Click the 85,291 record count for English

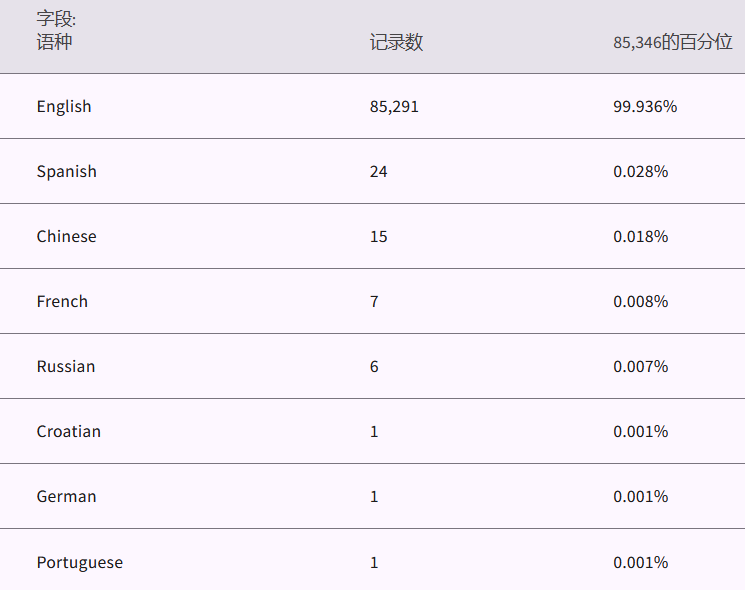pyautogui.click(x=394, y=106)
